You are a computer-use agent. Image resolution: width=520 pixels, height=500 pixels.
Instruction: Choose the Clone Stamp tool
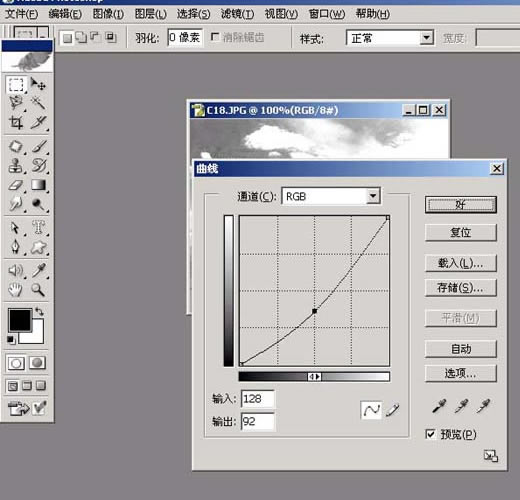pos(16,166)
